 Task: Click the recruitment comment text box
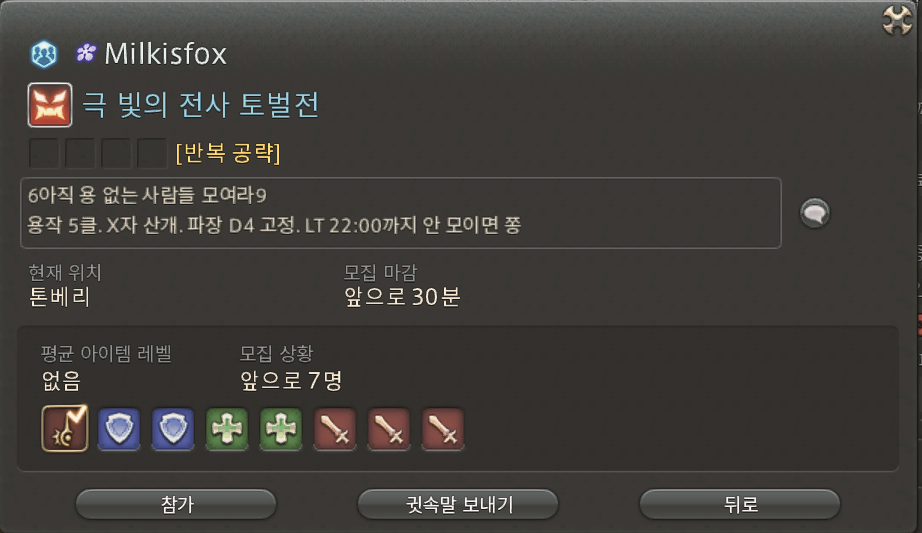(x=401, y=212)
